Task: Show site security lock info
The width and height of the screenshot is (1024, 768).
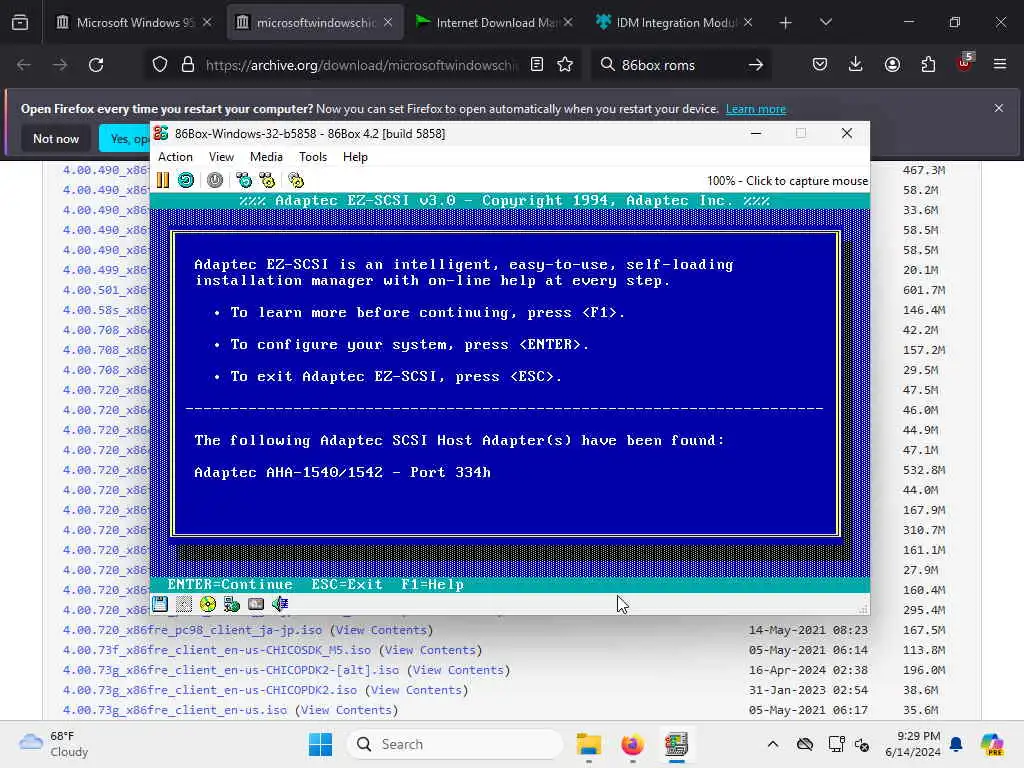Action: [188, 65]
